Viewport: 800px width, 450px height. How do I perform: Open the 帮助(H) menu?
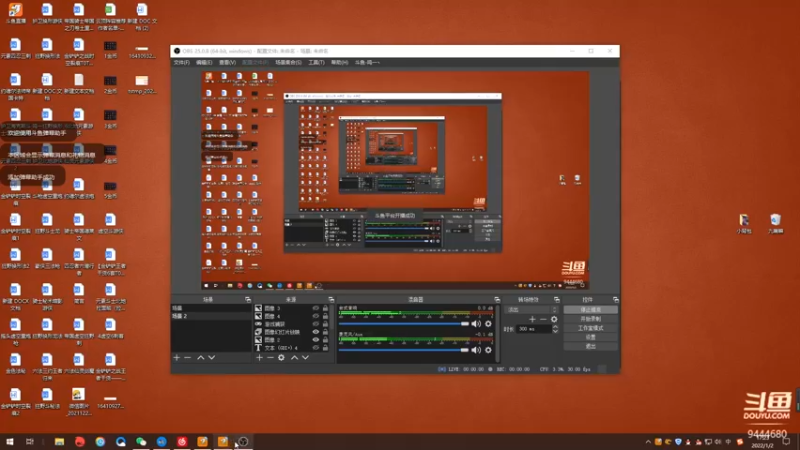click(x=339, y=62)
